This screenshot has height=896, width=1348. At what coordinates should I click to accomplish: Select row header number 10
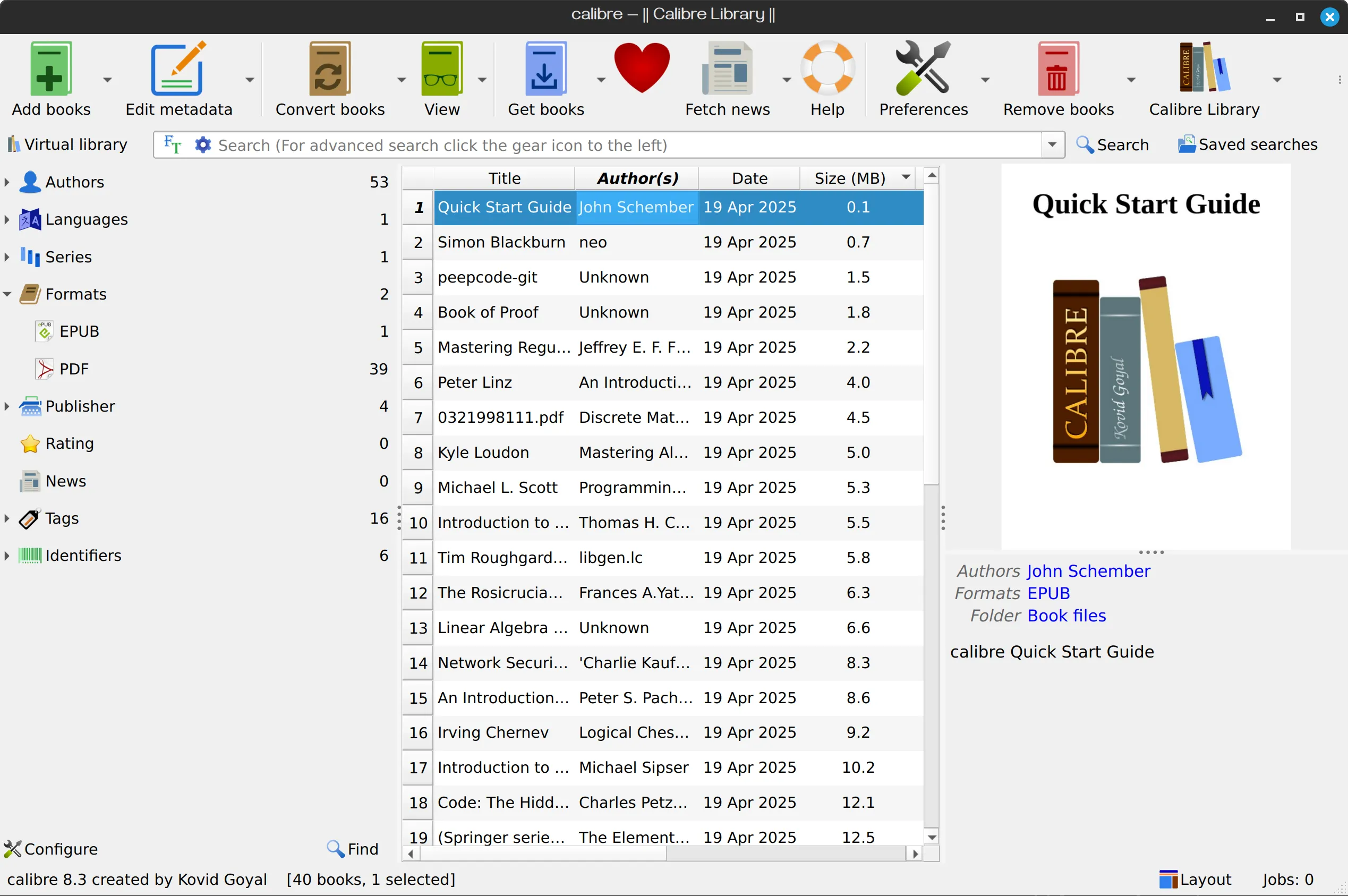point(417,523)
